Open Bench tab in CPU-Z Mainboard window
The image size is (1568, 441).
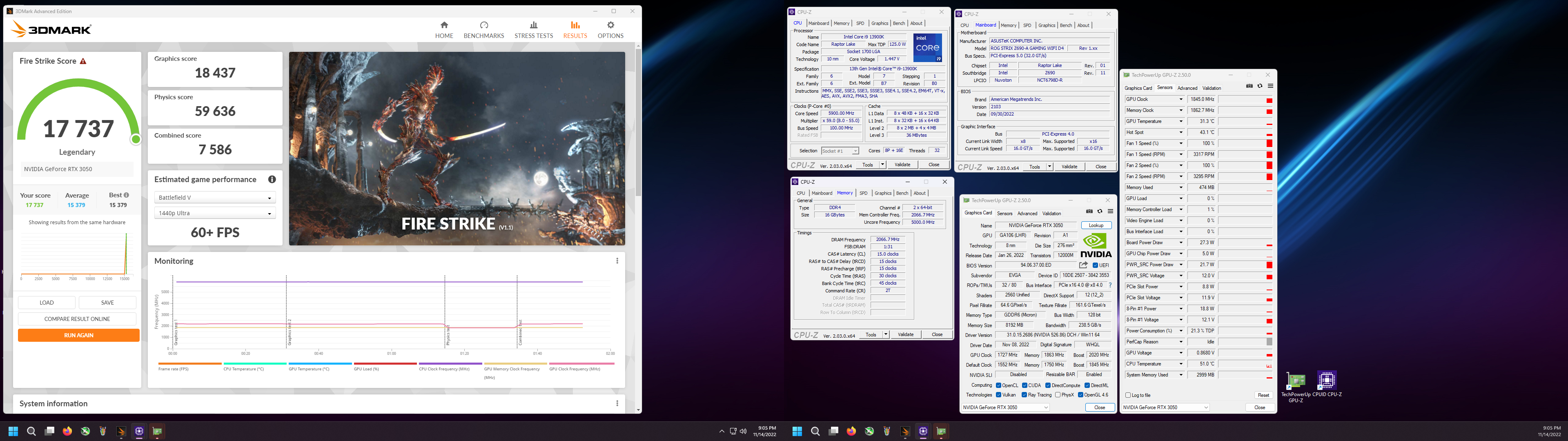point(1066,25)
